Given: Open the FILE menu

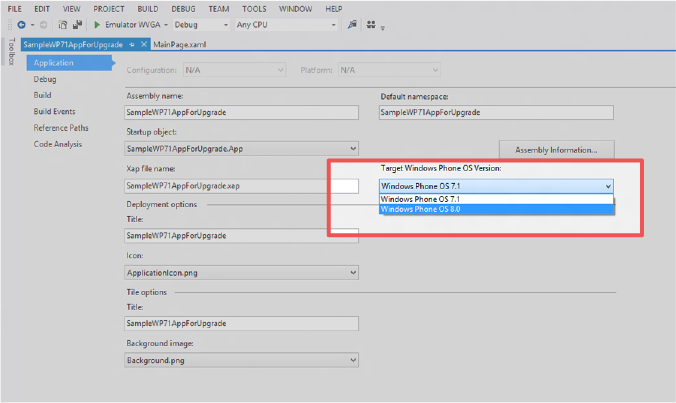Looking at the screenshot, I should click(x=15, y=9).
